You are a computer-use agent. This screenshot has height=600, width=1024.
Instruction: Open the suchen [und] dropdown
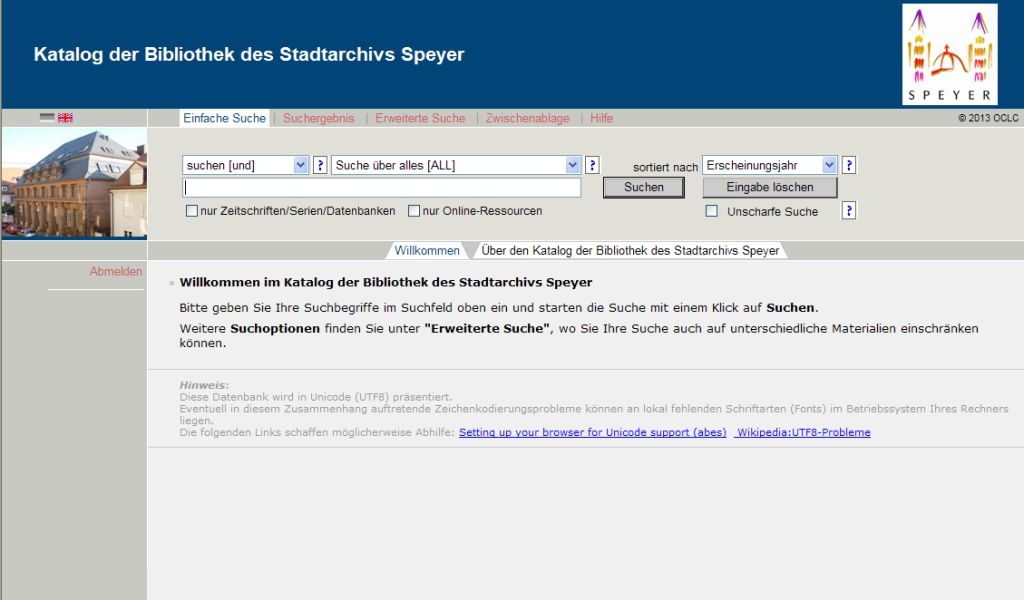(245, 165)
